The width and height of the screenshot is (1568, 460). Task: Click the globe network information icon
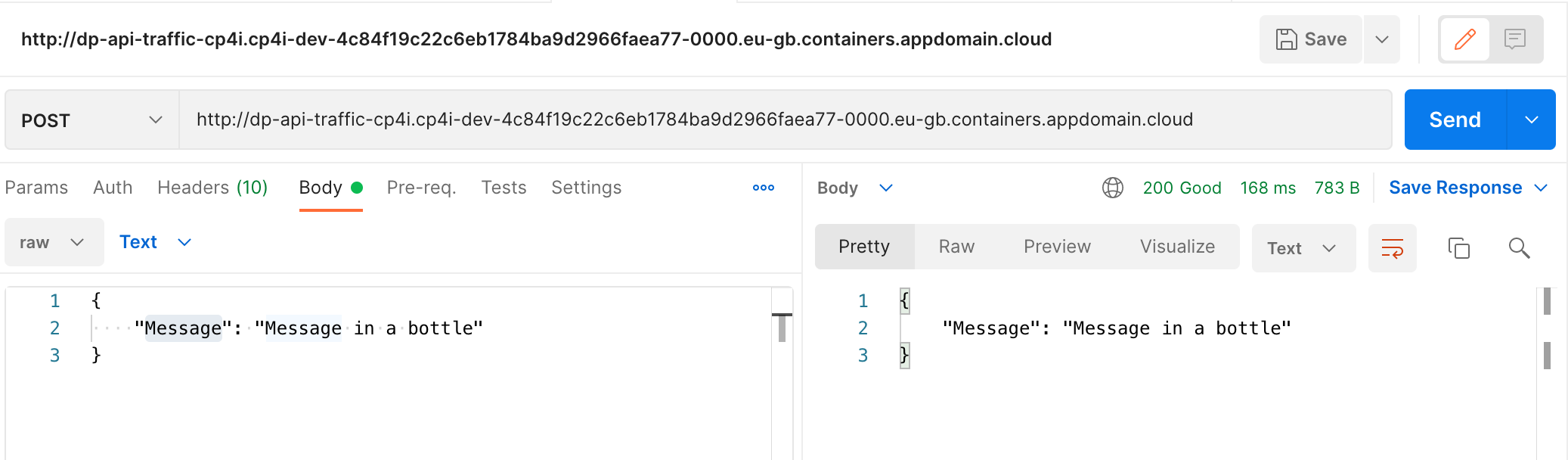[1113, 188]
